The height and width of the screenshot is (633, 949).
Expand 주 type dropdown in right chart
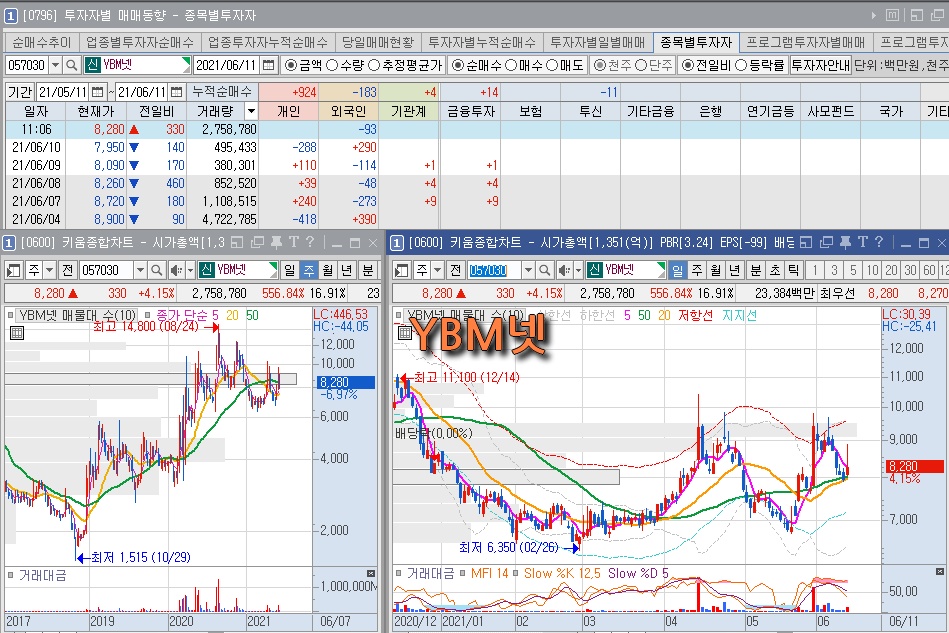[438, 270]
